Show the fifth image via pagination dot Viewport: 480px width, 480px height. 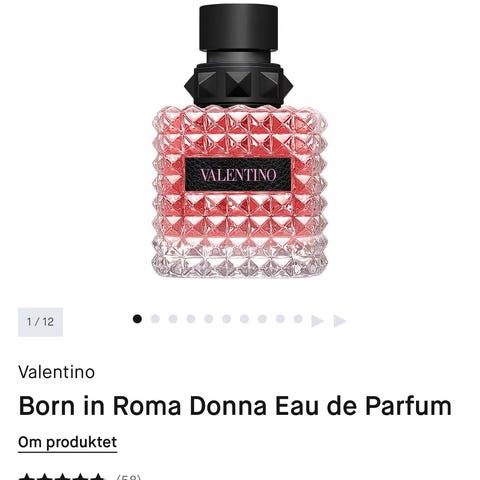[209, 319]
